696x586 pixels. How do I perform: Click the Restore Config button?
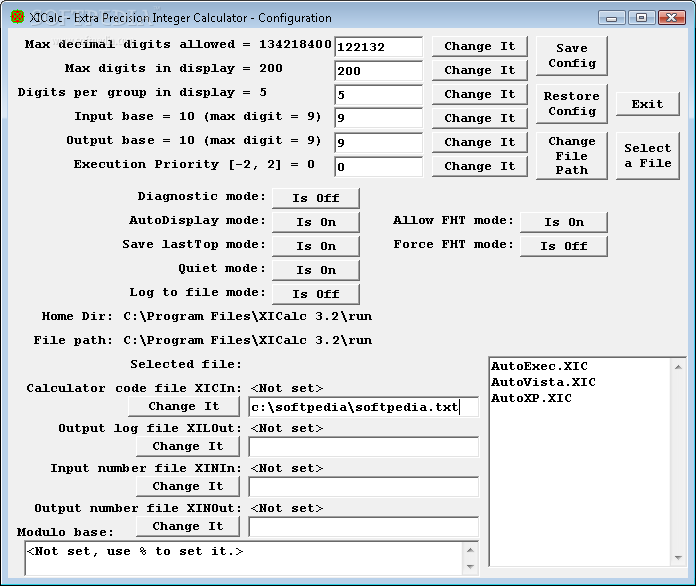coord(572,103)
